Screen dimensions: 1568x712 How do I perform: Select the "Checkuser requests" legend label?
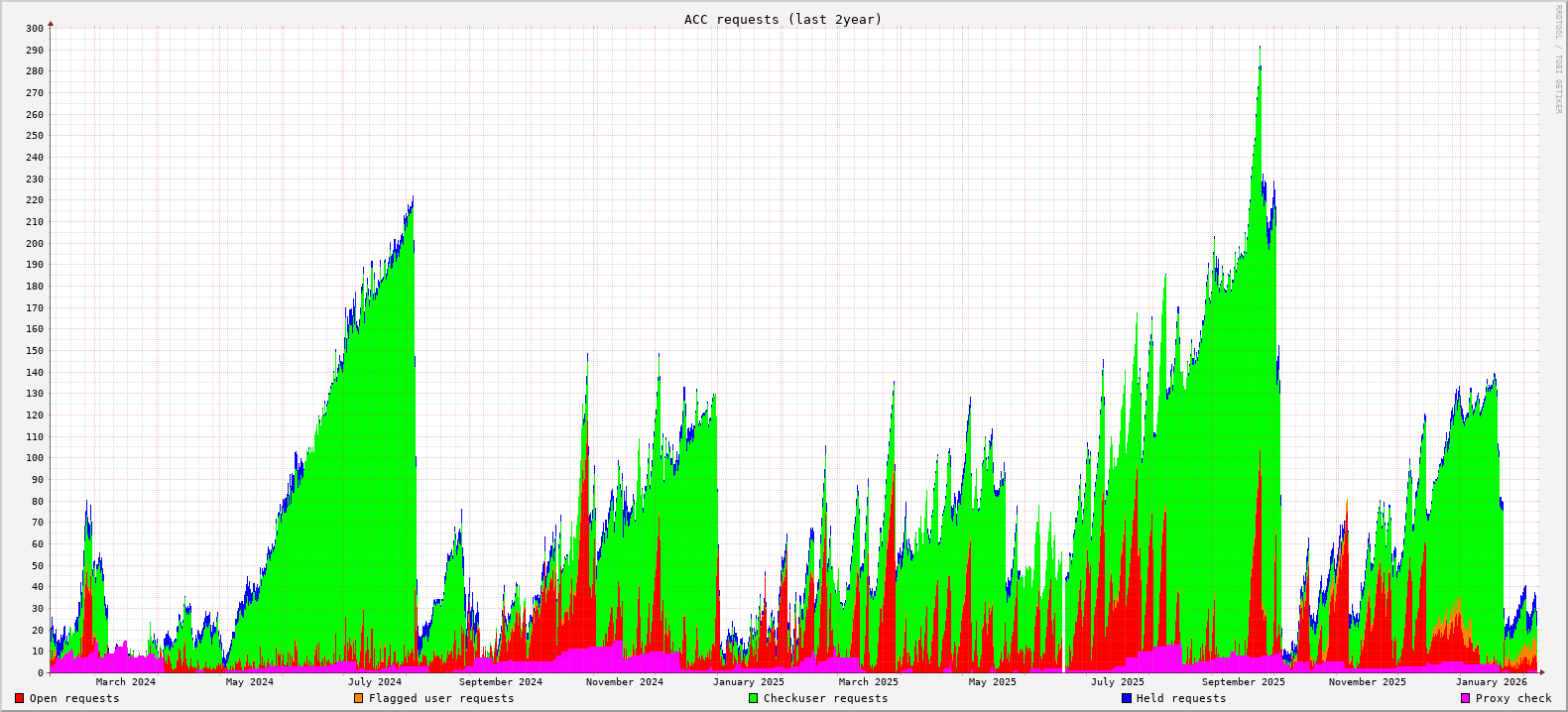point(825,698)
